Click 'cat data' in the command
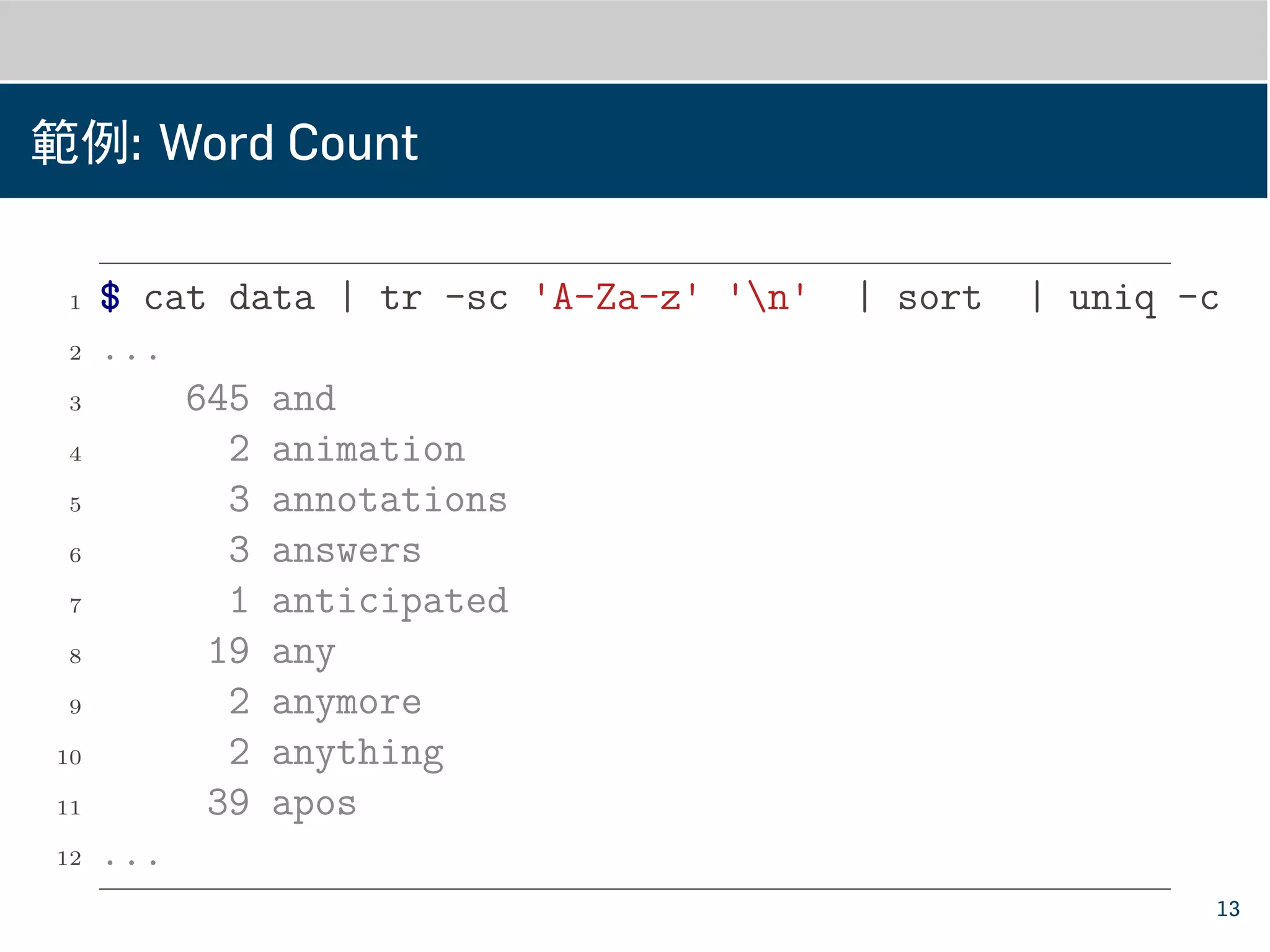The height and width of the screenshot is (952, 1270). pos(229,297)
